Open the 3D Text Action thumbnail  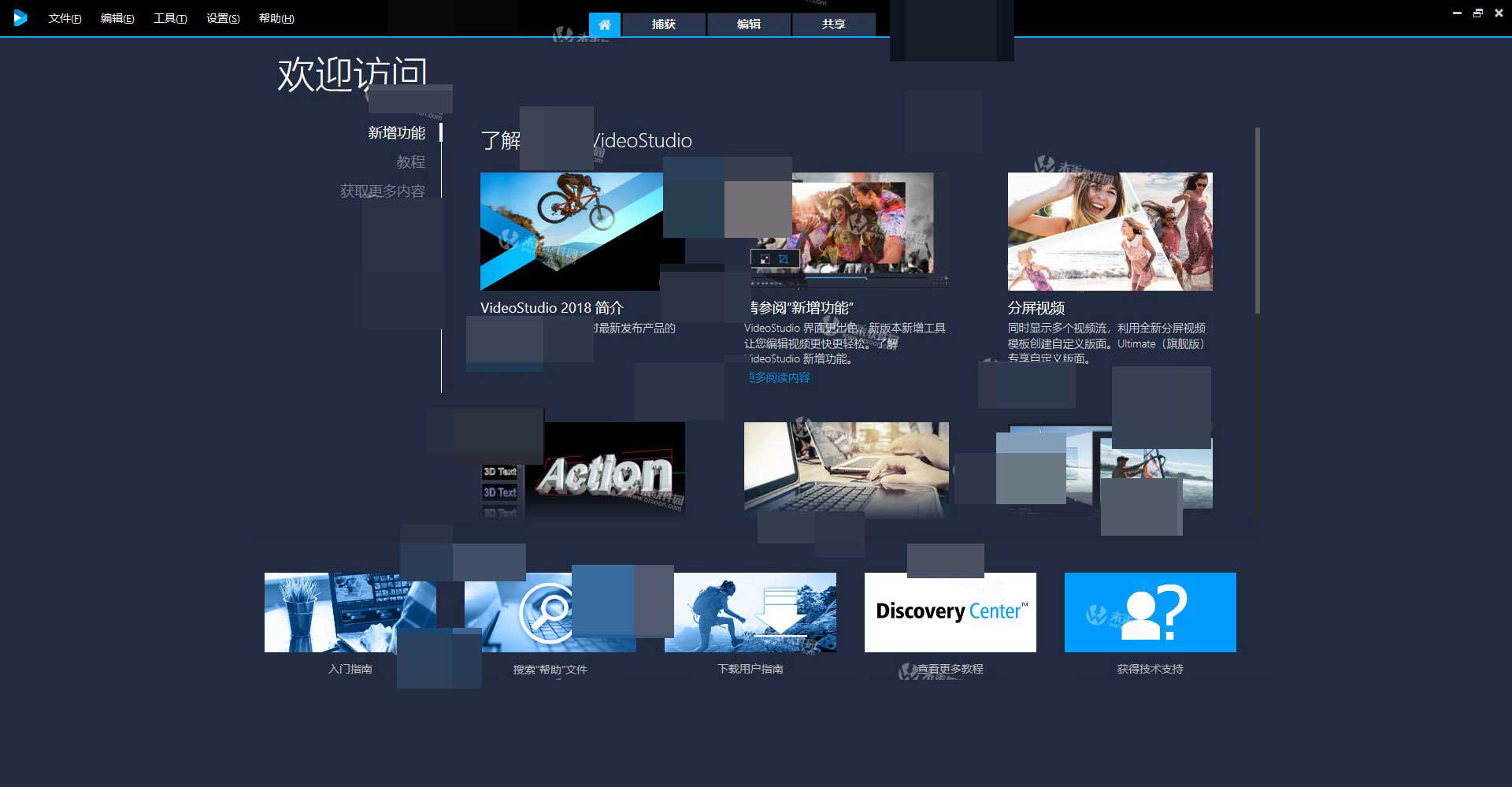click(583, 470)
